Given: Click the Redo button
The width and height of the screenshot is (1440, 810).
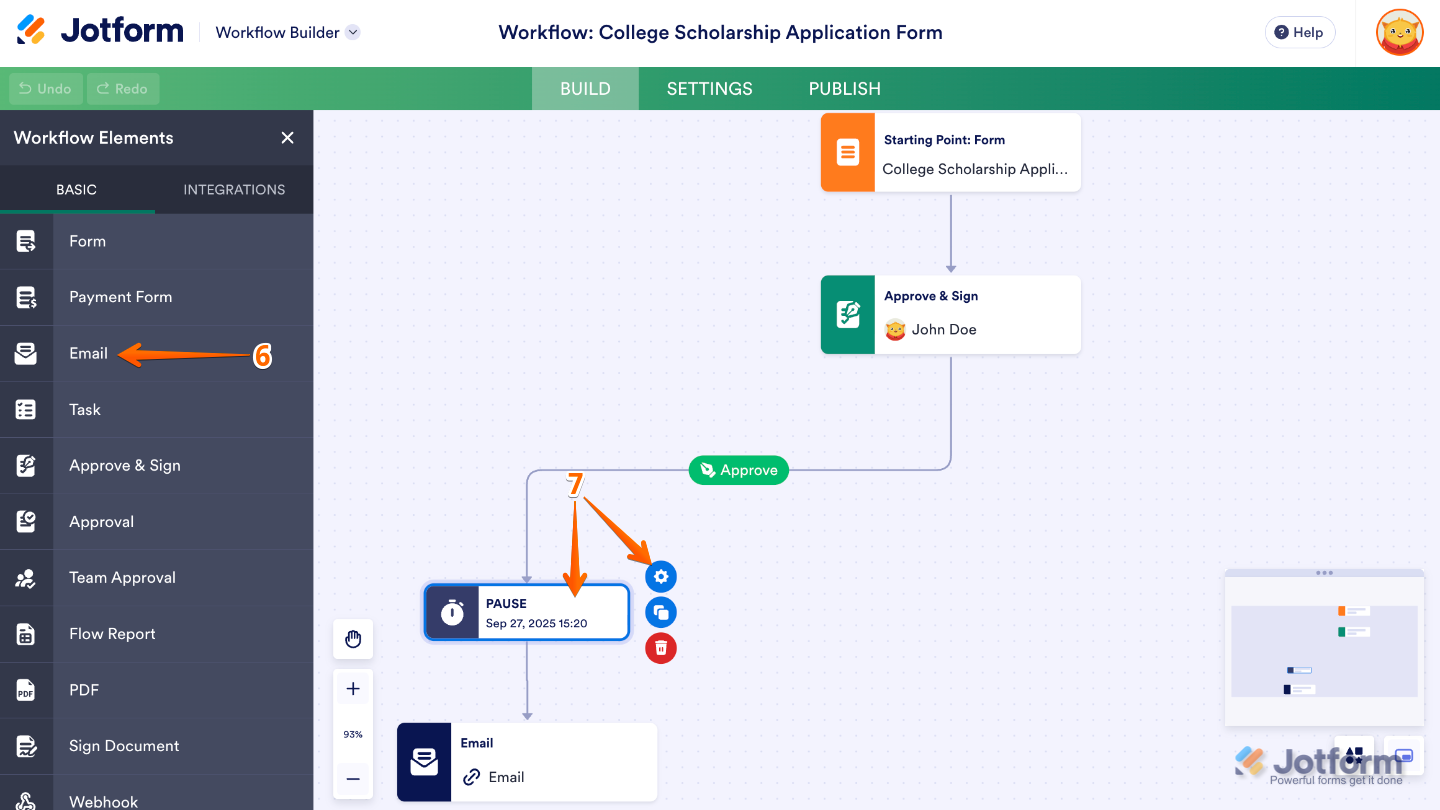Looking at the screenshot, I should pos(122,88).
